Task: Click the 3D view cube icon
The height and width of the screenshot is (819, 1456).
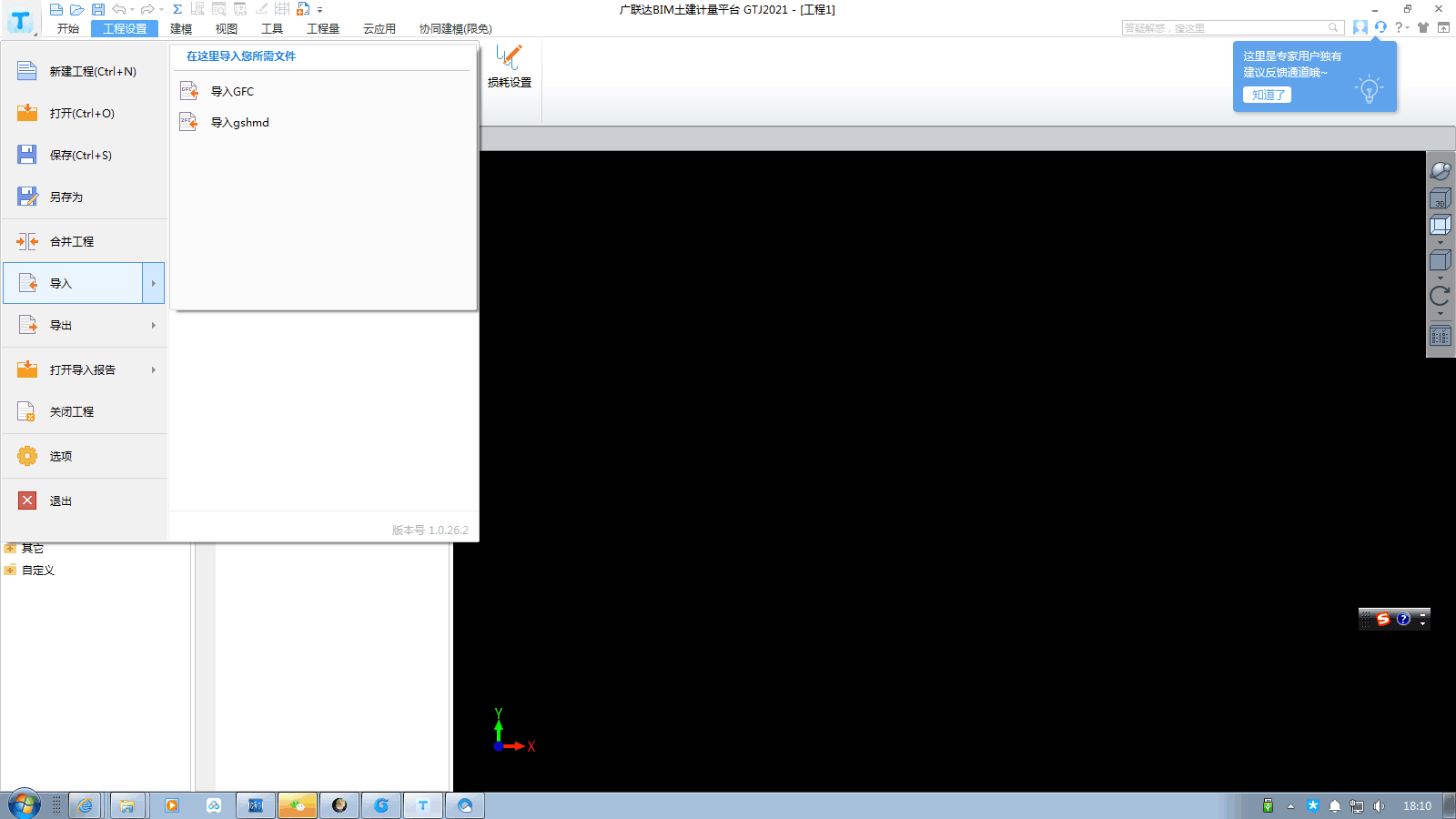Action: point(1441,198)
